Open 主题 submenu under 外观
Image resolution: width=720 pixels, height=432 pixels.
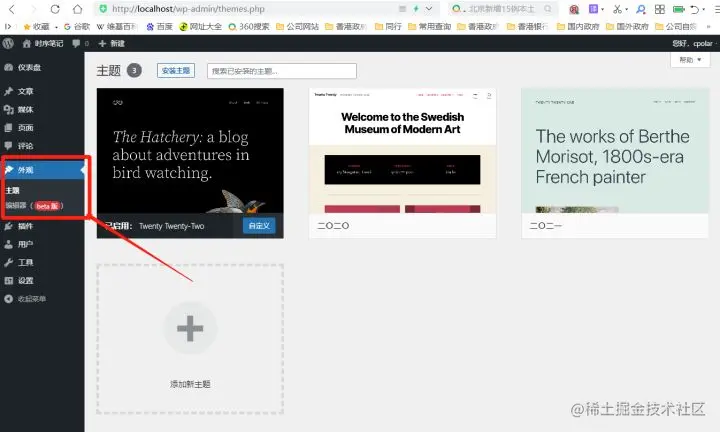point(12,191)
